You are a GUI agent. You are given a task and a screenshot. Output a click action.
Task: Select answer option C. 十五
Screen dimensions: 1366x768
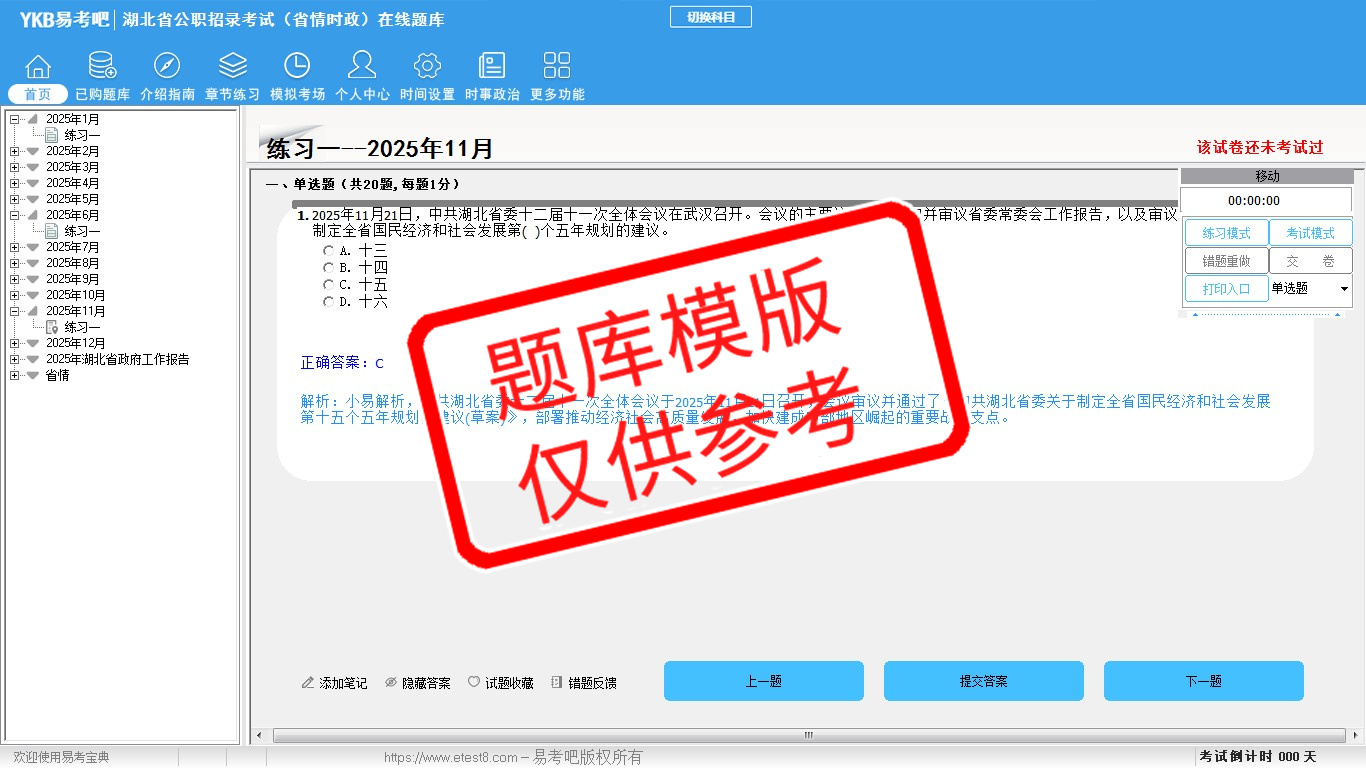click(x=329, y=285)
